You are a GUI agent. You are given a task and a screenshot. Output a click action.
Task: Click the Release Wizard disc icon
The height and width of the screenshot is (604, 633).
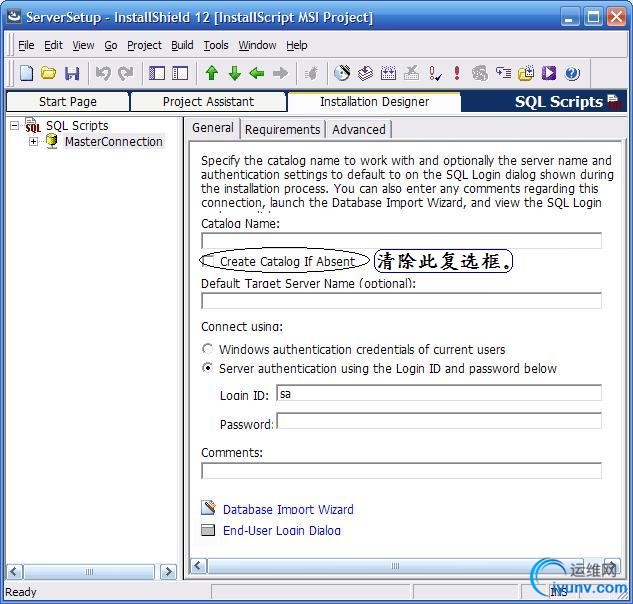(342, 73)
